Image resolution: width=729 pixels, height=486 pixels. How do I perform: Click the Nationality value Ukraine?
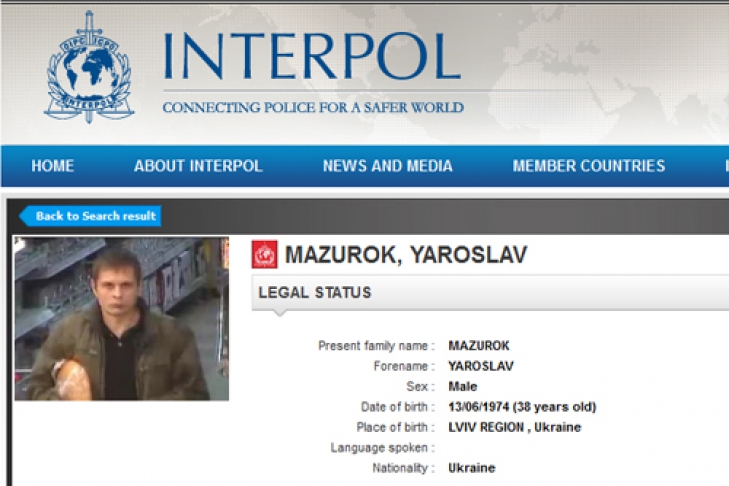tap(471, 468)
